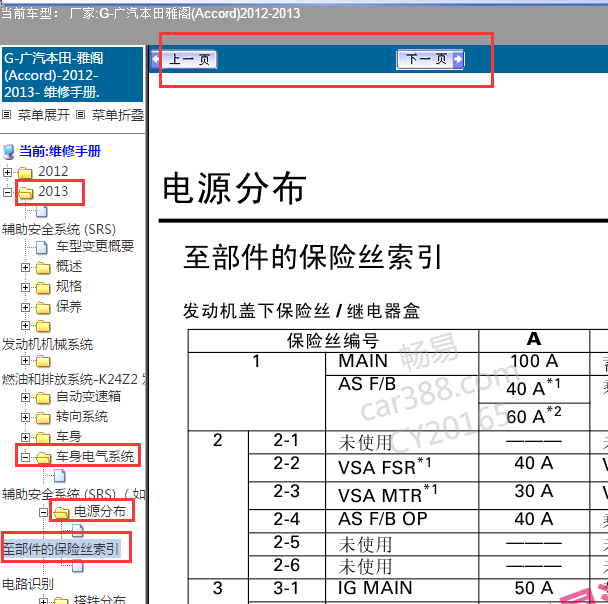Click sidebar header G-广汽本田-雅阁 维修手册
608x604 pixels.
point(73,75)
